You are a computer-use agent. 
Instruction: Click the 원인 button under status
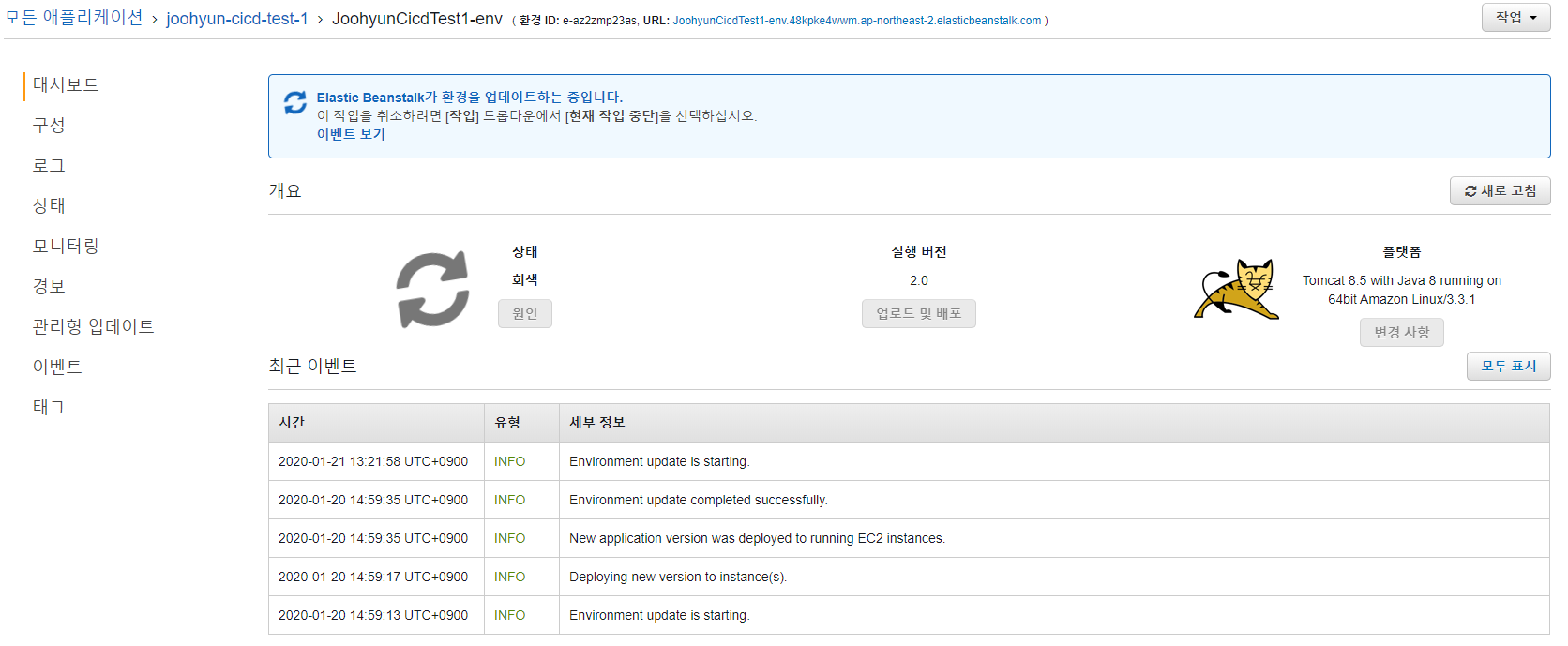[525, 314]
